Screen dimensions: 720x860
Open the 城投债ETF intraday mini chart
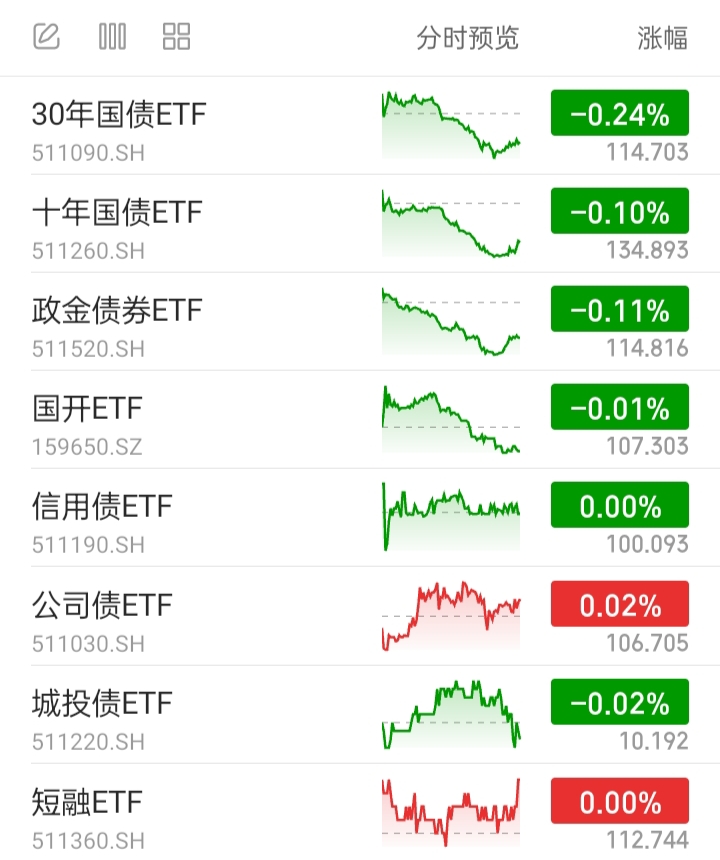[x=451, y=714]
